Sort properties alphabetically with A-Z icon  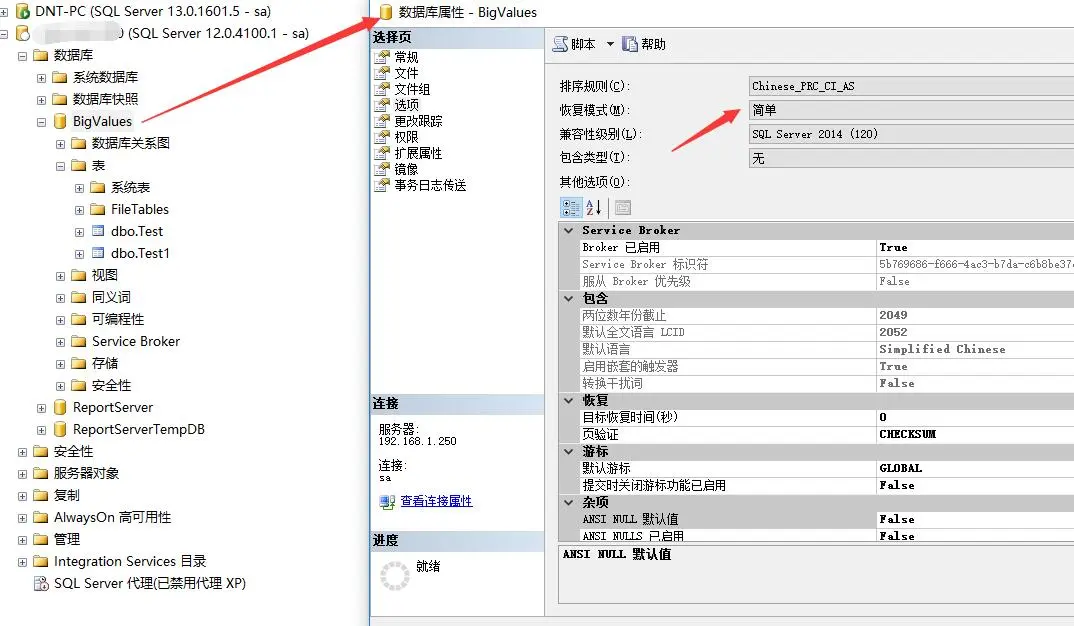pos(593,208)
